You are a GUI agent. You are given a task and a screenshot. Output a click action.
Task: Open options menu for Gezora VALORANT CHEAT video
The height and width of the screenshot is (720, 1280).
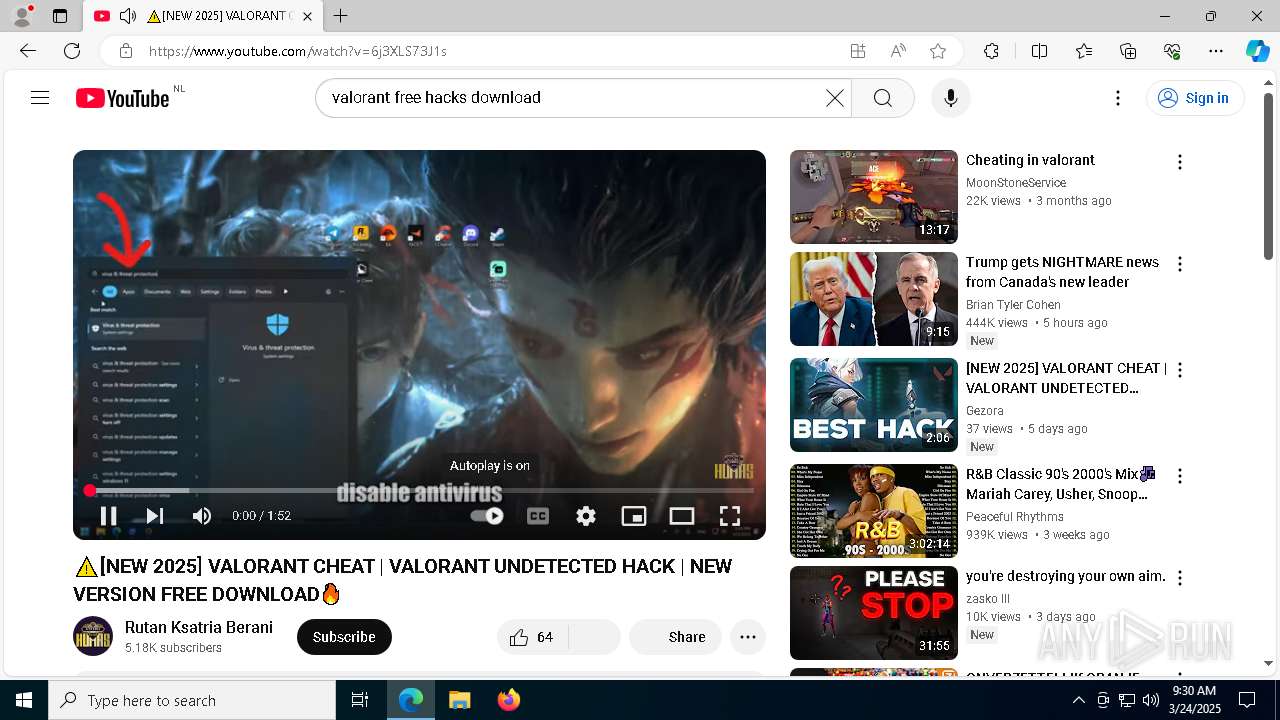tap(1180, 370)
